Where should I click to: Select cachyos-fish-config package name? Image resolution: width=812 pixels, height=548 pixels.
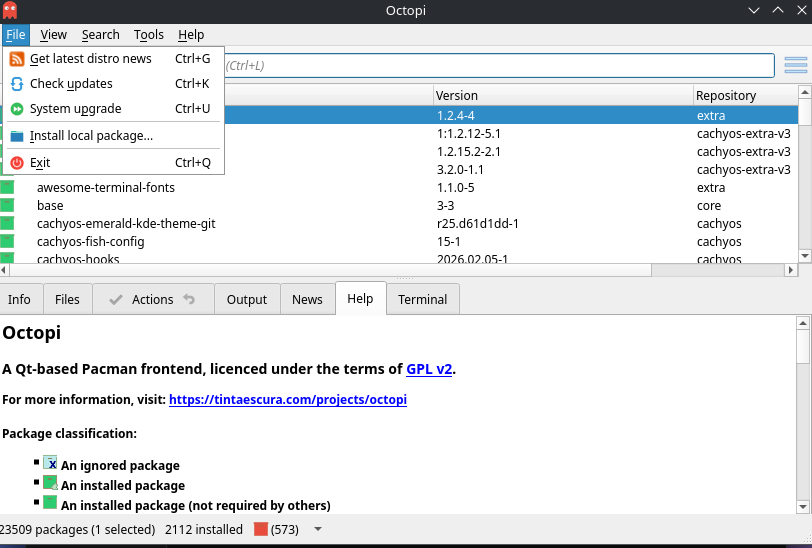tap(91, 242)
